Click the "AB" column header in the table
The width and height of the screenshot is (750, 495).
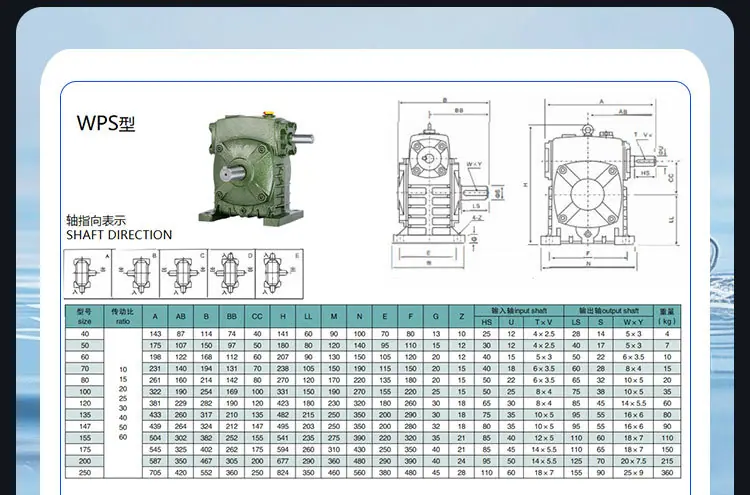pyautogui.click(x=180, y=316)
